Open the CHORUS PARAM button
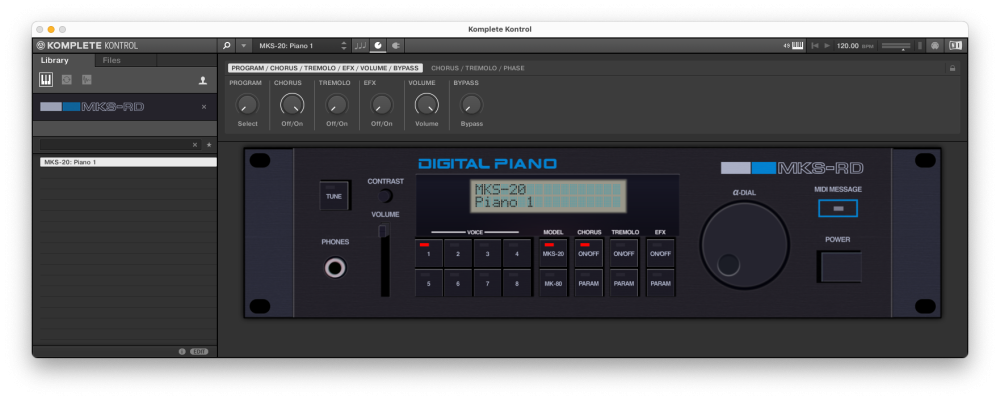The image size is (1000, 400). click(589, 283)
